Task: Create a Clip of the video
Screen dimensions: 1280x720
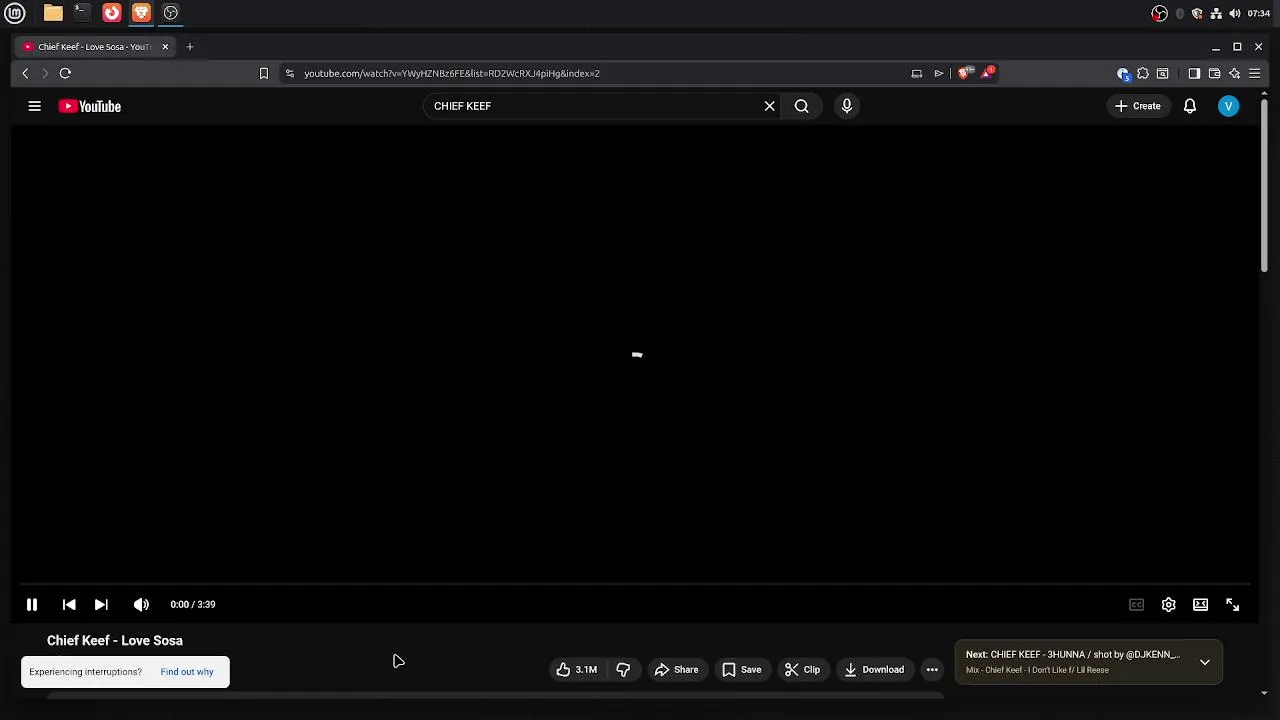Action: click(x=802, y=670)
